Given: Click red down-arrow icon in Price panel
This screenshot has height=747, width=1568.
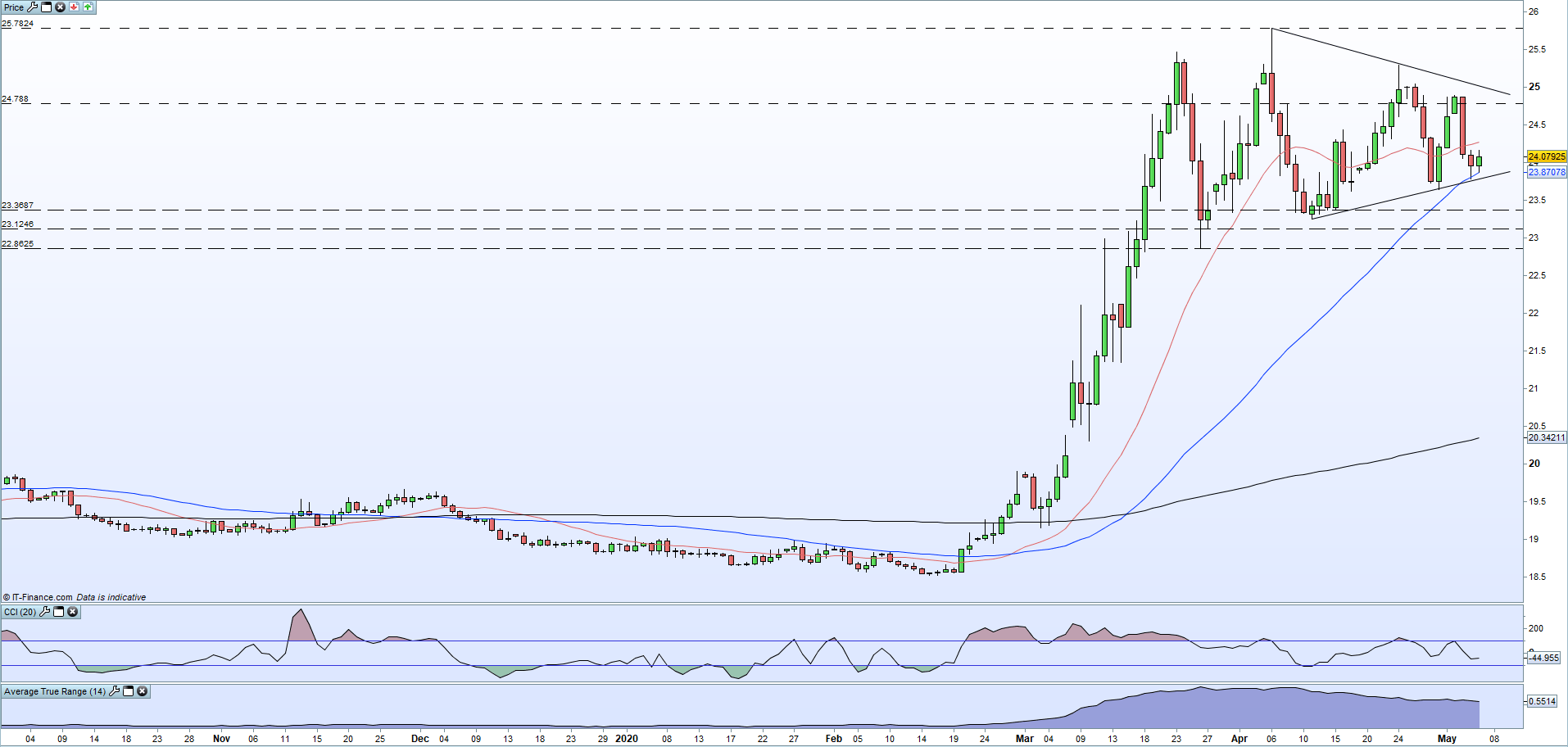Looking at the screenshot, I should pos(74,7).
